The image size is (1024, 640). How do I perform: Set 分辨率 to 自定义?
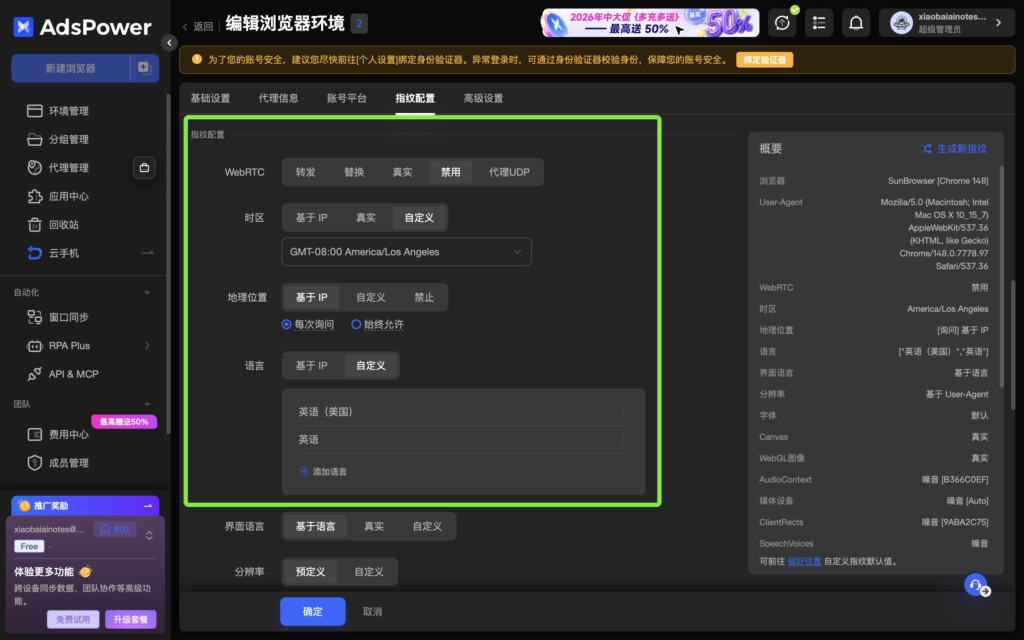369,572
